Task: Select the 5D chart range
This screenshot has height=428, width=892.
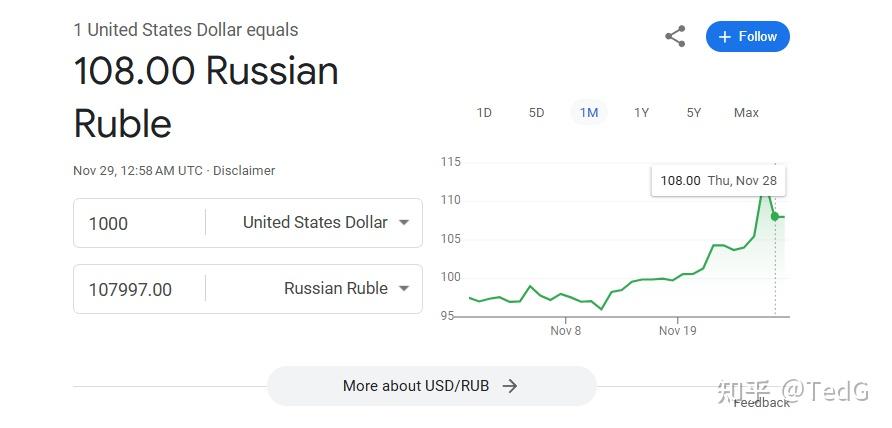Action: 536,113
